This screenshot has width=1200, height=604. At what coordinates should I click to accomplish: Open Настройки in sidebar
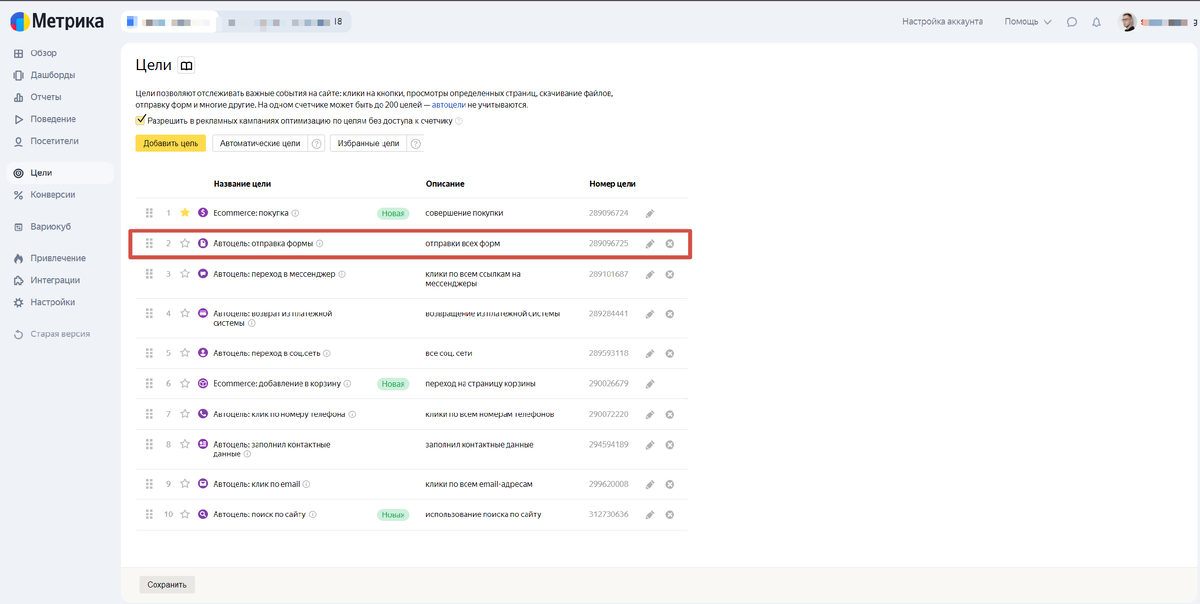[x=52, y=302]
